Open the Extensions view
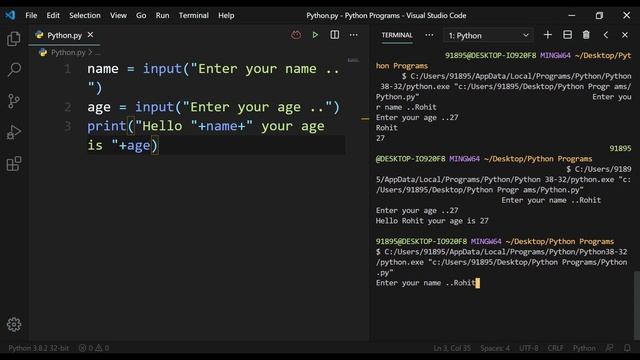The width and height of the screenshot is (640, 360). (14, 164)
